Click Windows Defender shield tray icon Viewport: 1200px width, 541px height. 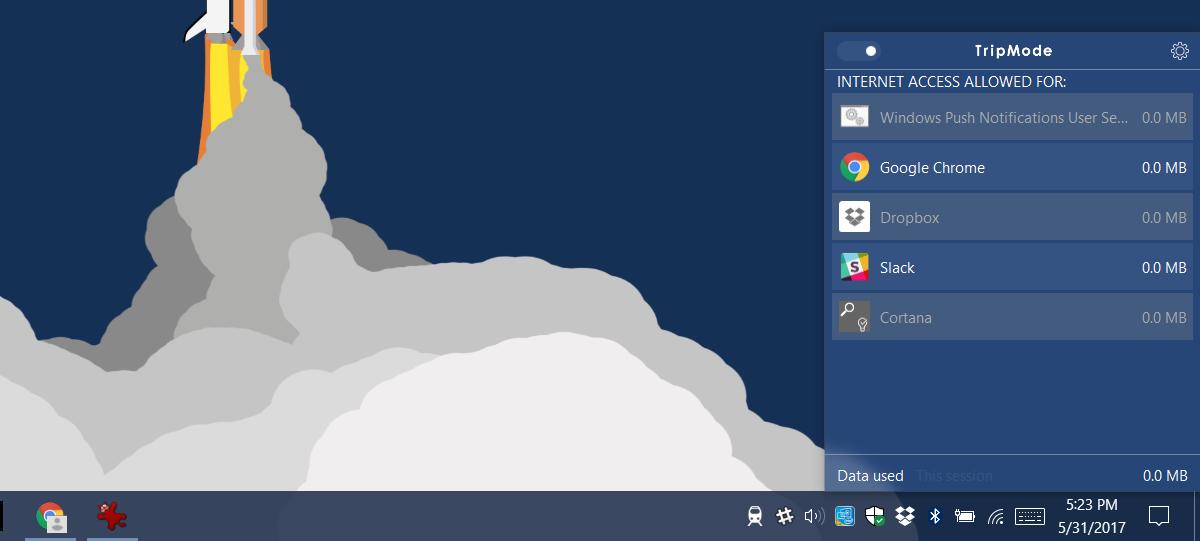(875, 516)
